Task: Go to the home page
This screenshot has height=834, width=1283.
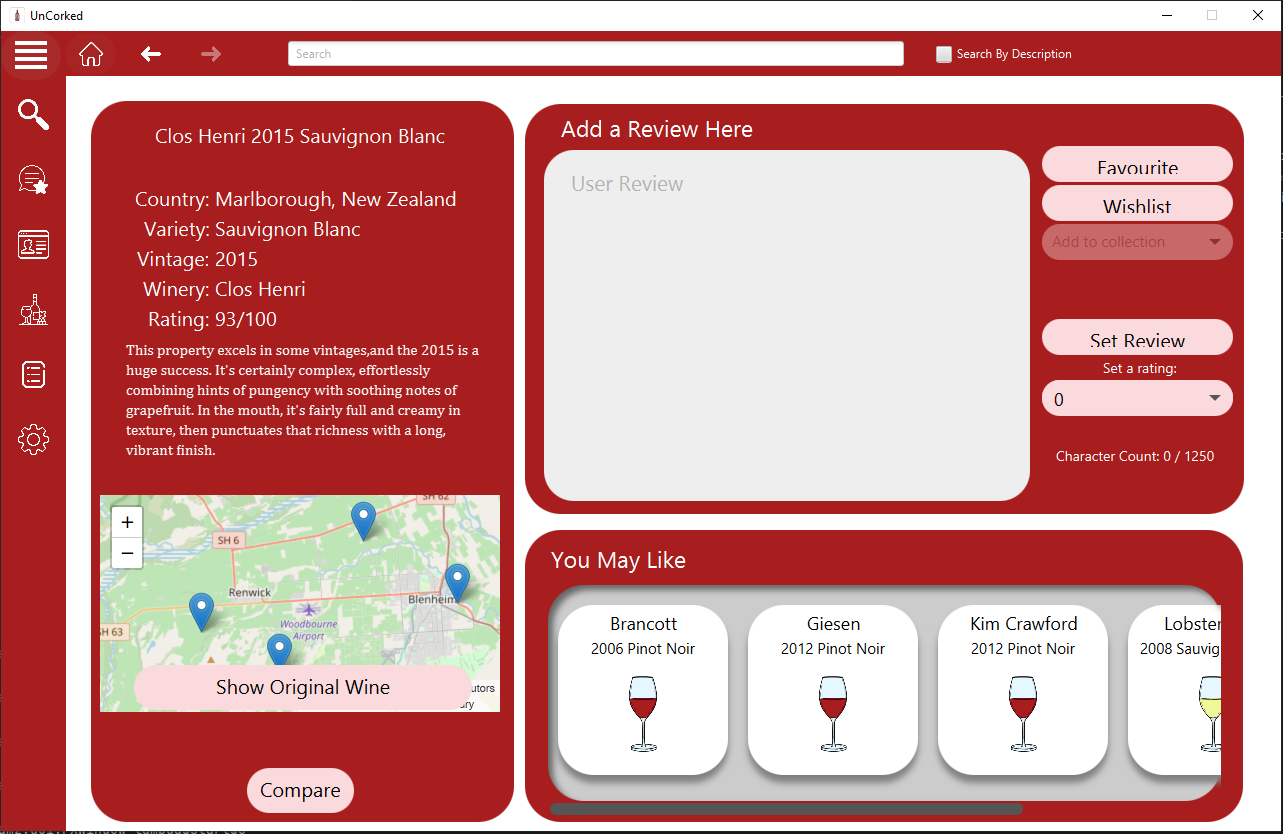Action: 91,54
